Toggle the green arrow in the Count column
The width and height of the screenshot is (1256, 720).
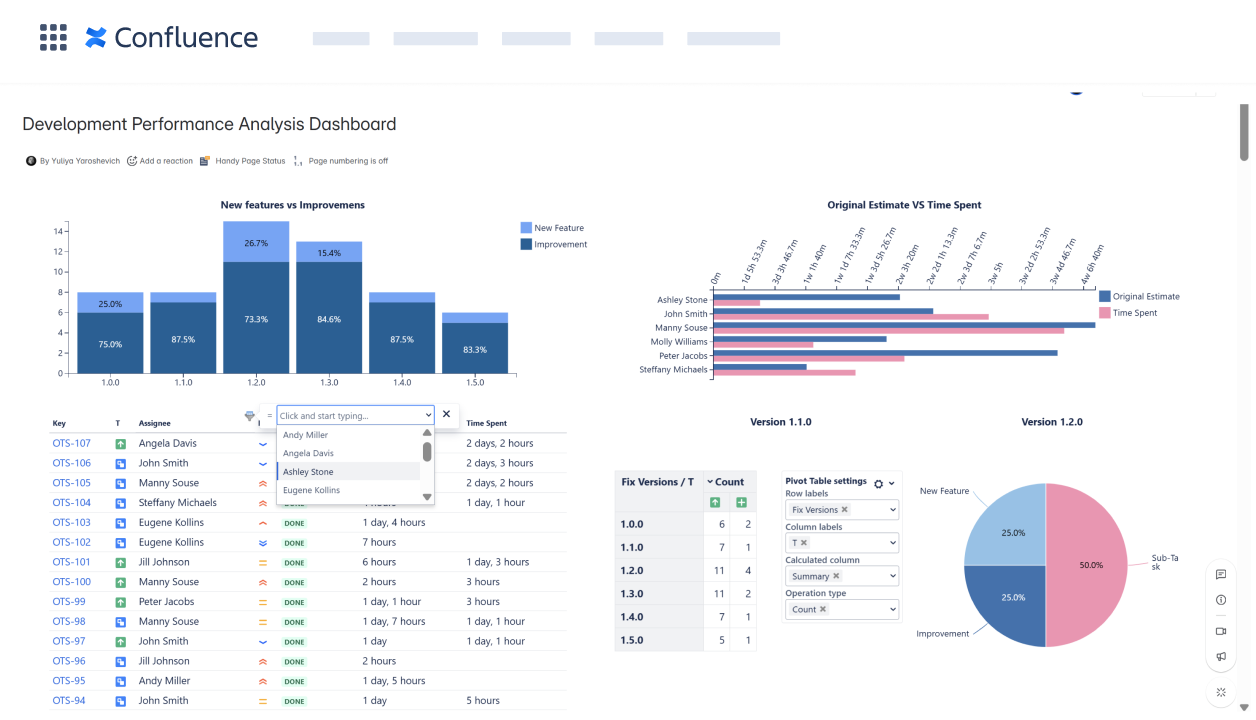click(715, 503)
